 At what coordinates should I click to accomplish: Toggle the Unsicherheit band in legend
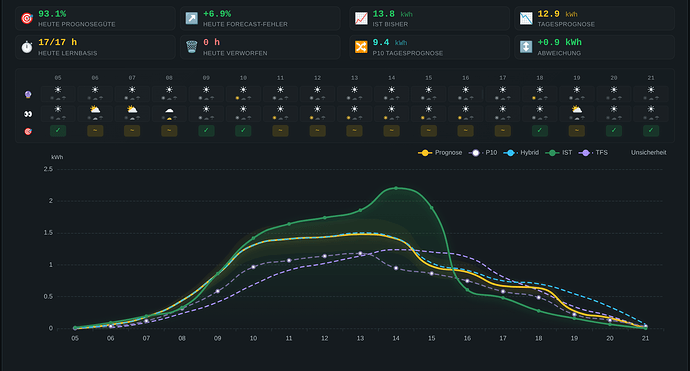click(649, 153)
